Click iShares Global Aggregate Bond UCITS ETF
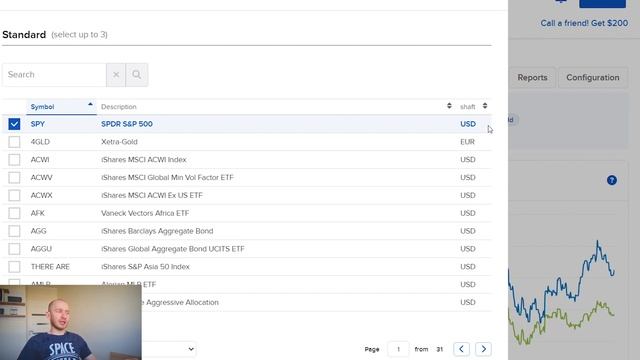The height and width of the screenshot is (360, 640). point(173,249)
